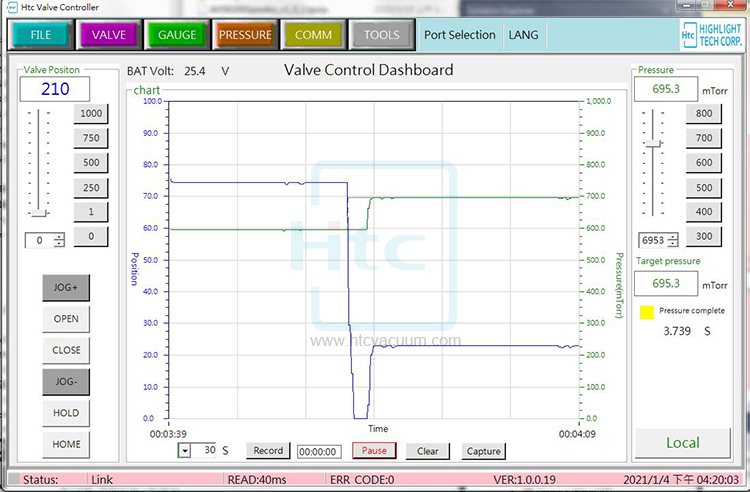This screenshot has height=492, width=750.
Task: Set valve position preset 250
Action: [91, 187]
